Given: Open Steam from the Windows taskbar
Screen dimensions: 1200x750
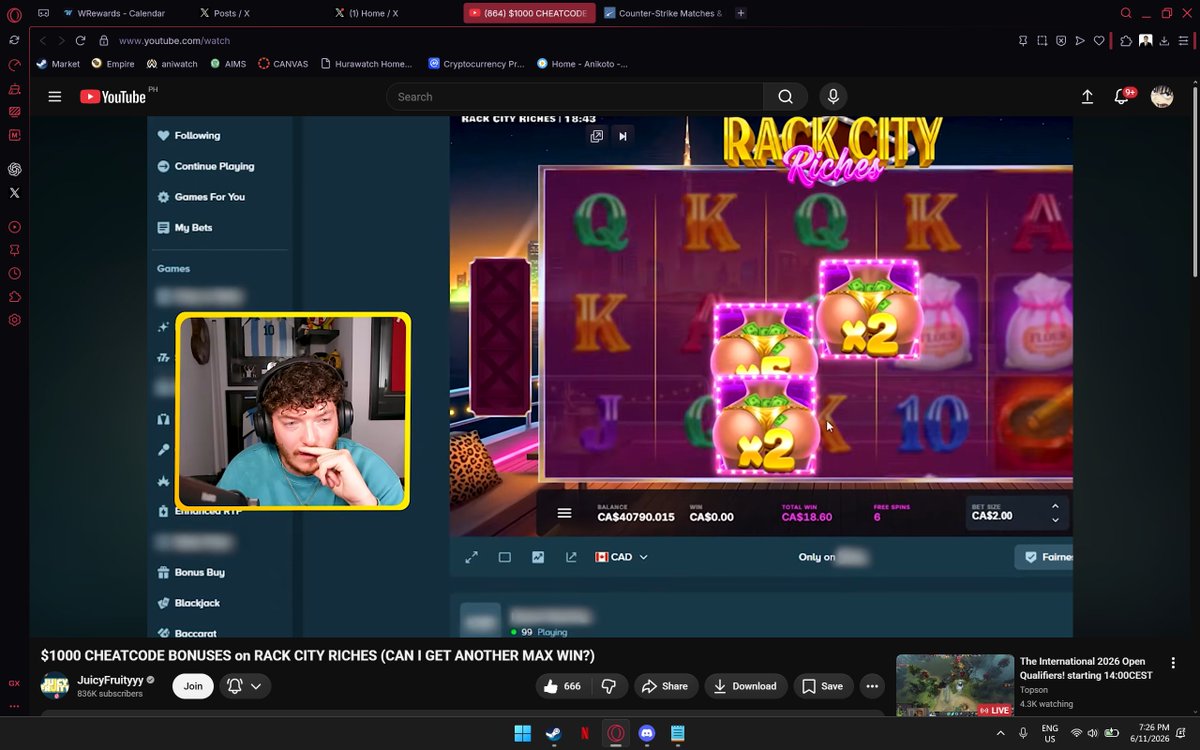Looking at the screenshot, I should [553, 734].
